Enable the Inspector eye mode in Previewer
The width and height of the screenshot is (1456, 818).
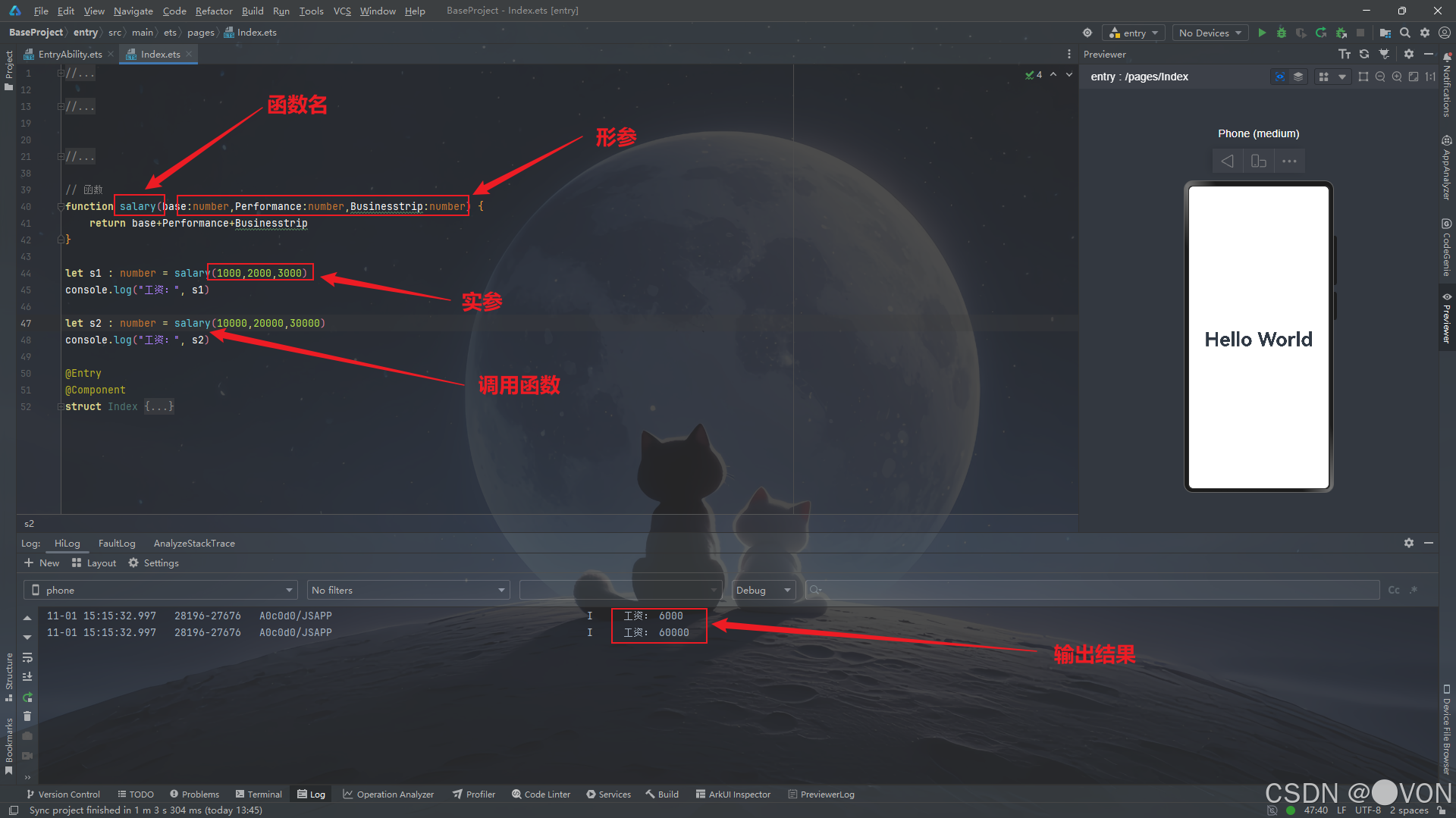(x=1280, y=77)
